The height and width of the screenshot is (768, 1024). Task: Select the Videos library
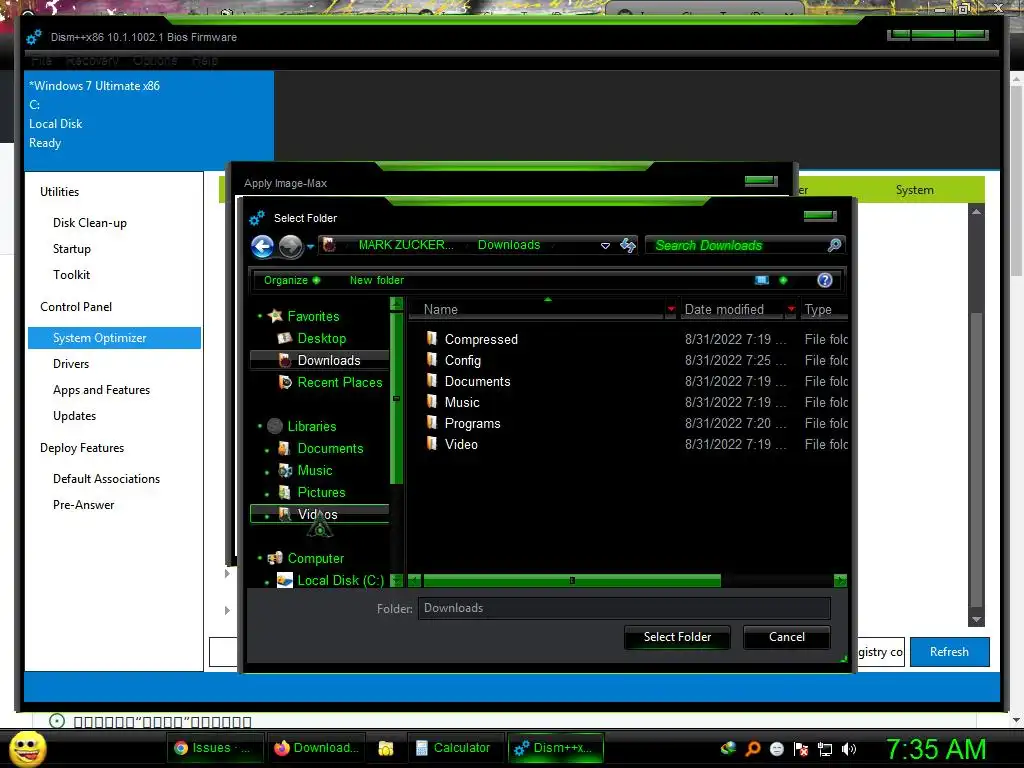tap(317, 515)
